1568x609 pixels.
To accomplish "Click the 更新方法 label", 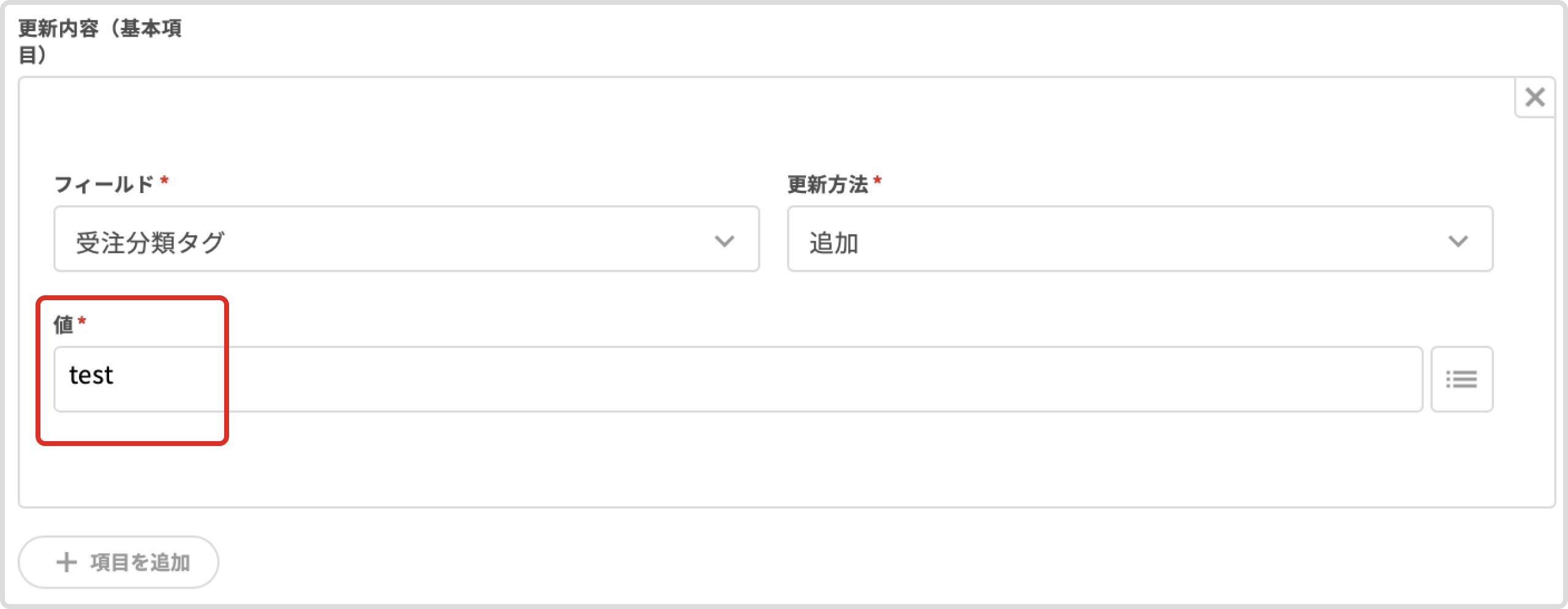I will (827, 184).
